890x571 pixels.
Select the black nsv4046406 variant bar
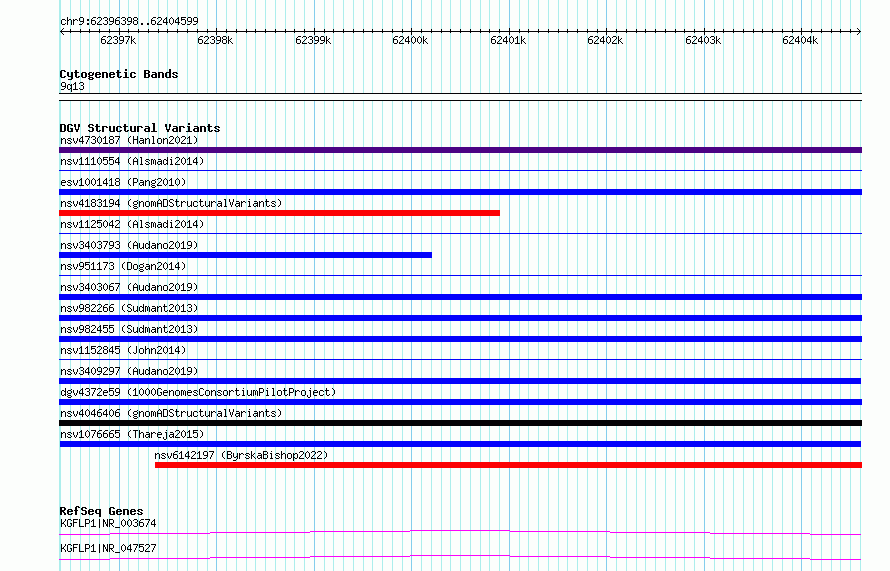click(x=460, y=423)
